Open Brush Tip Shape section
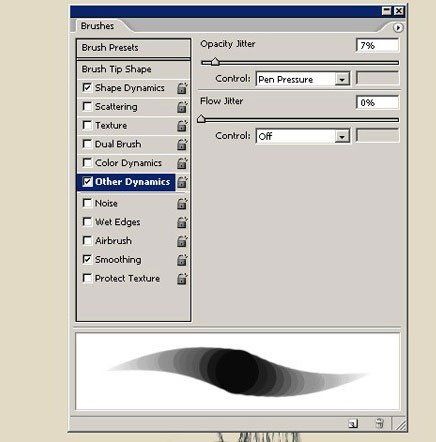The height and width of the screenshot is (442, 436). tap(133, 69)
